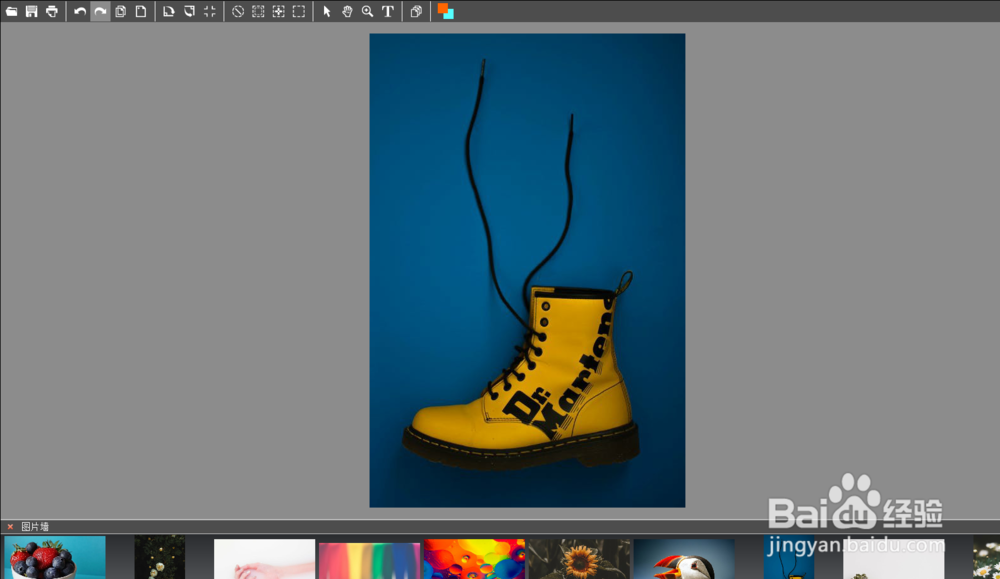Click the crop/shrink arrows icon
Viewport: 1000px width, 579px height.
click(210, 11)
